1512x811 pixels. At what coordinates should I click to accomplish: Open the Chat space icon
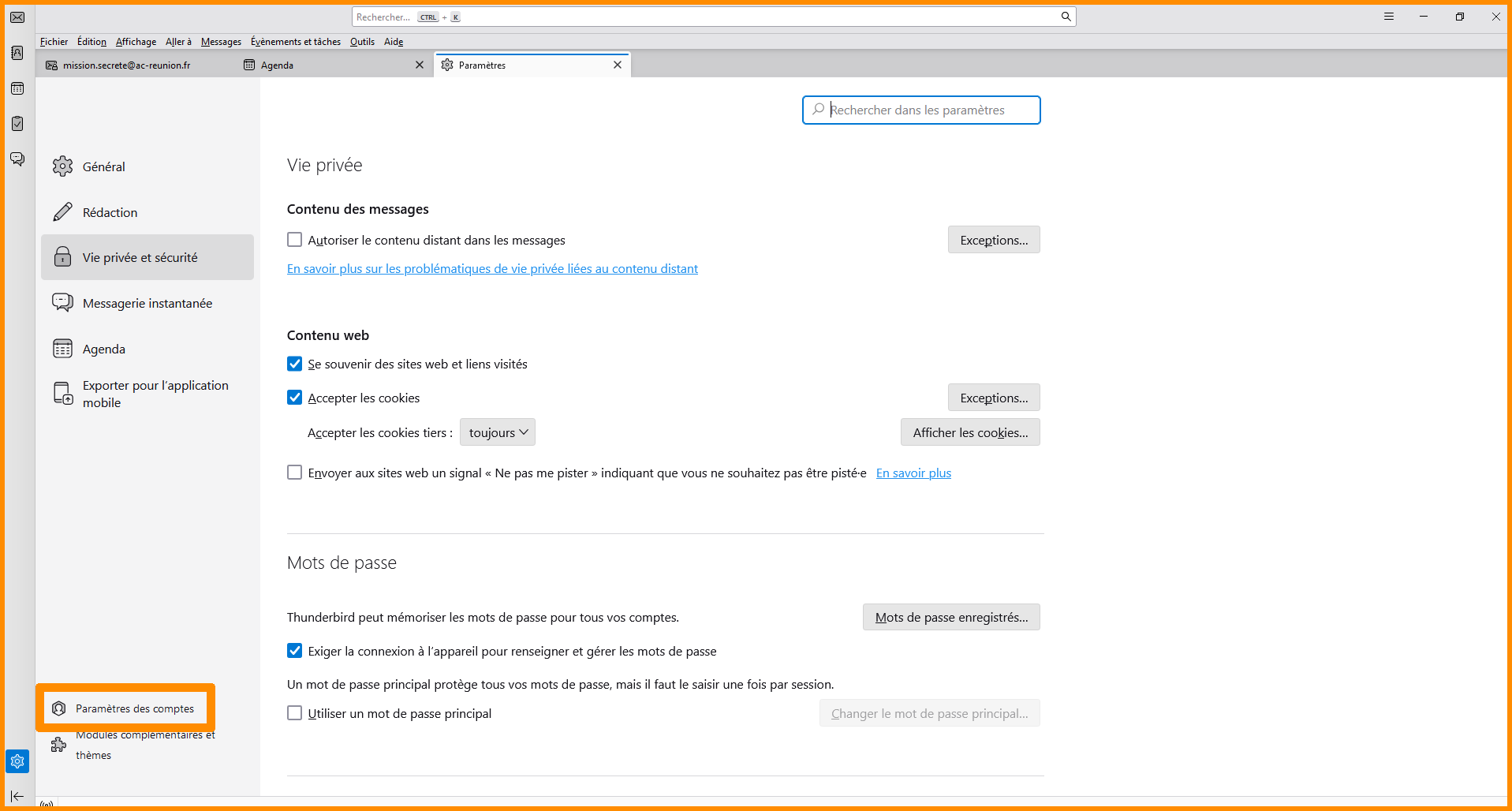click(17, 159)
